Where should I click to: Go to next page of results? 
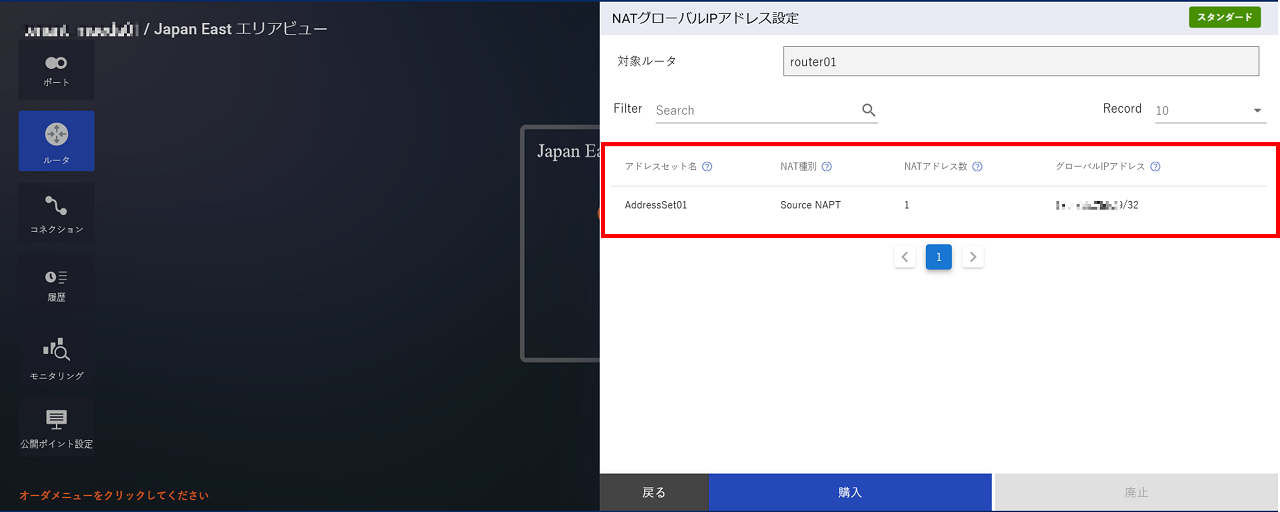(x=973, y=257)
